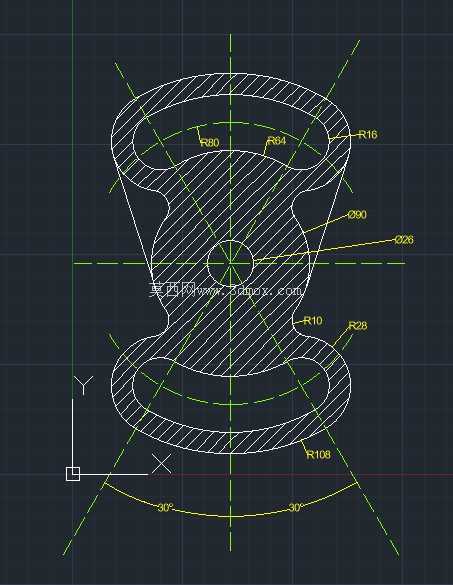Select the R80 radius dimension text

click(x=210, y=142)
